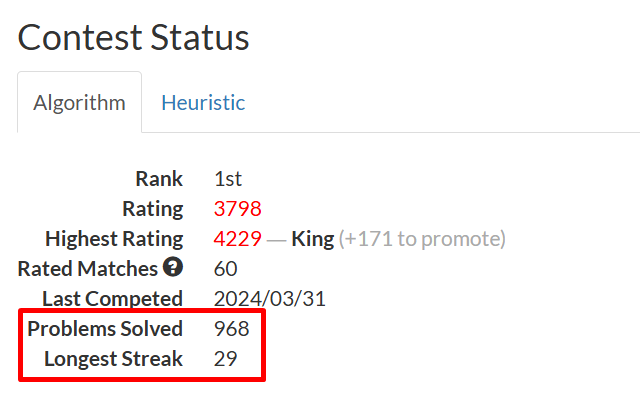640x400 pixels.
Task: Click the 4229 highest rating value
Action: [238, 239]
